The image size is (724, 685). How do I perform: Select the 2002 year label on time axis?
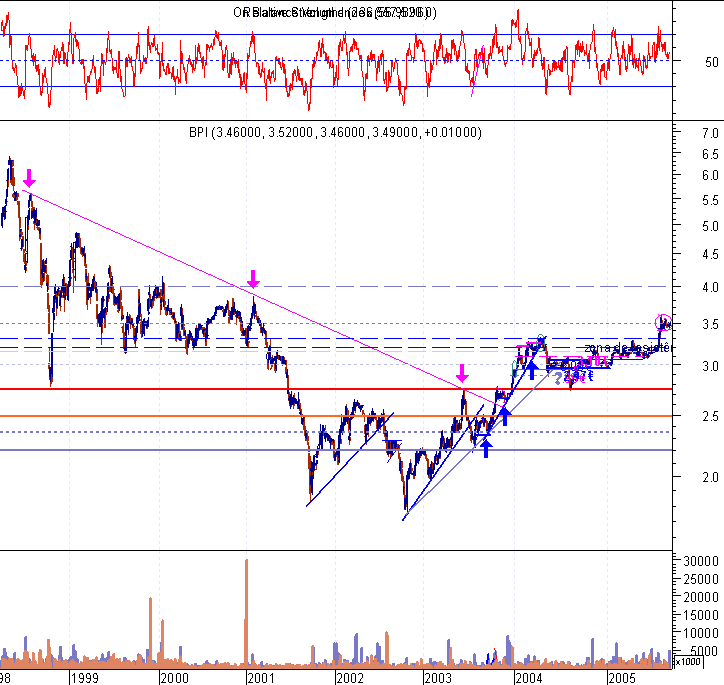pos(350,678)
